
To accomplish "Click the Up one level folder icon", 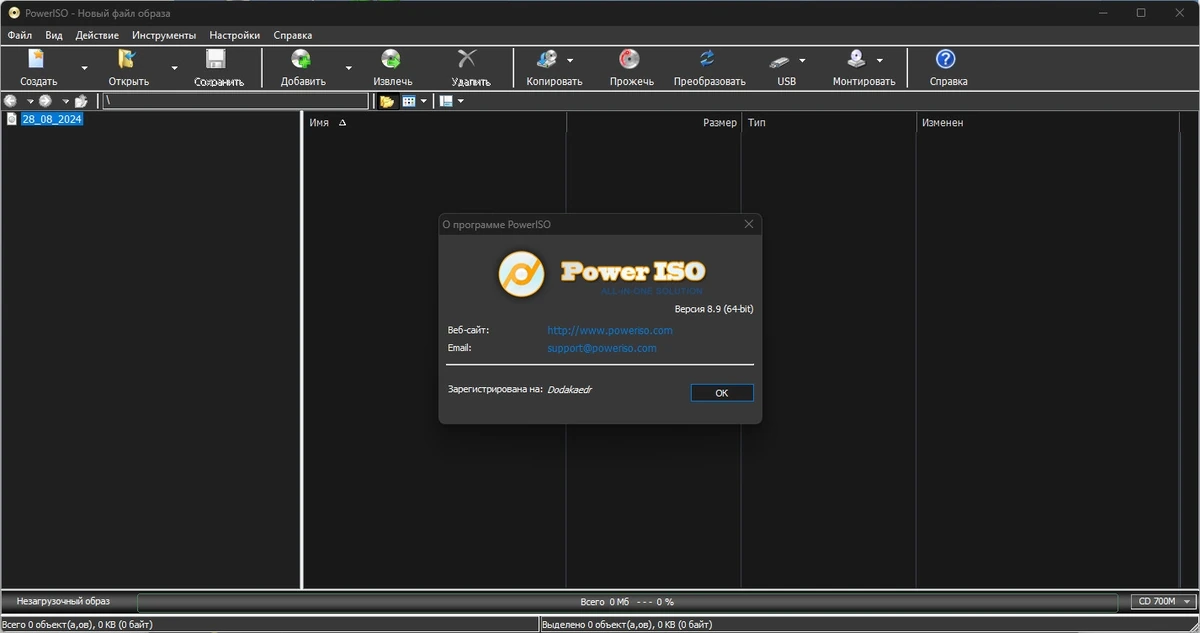I will pyautogui.click(x=81, y=101).
